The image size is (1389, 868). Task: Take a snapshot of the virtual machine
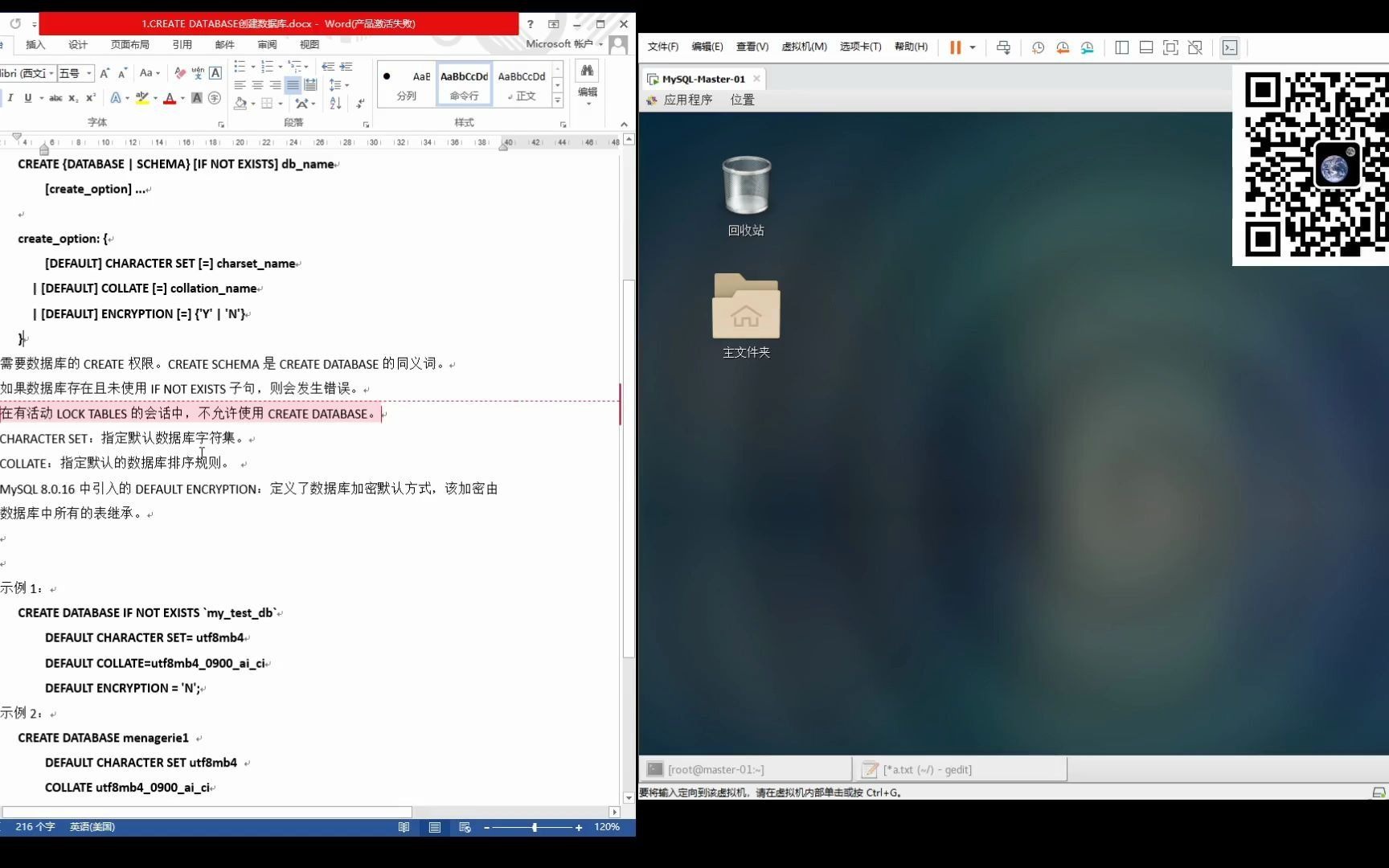coord(1038,47)
